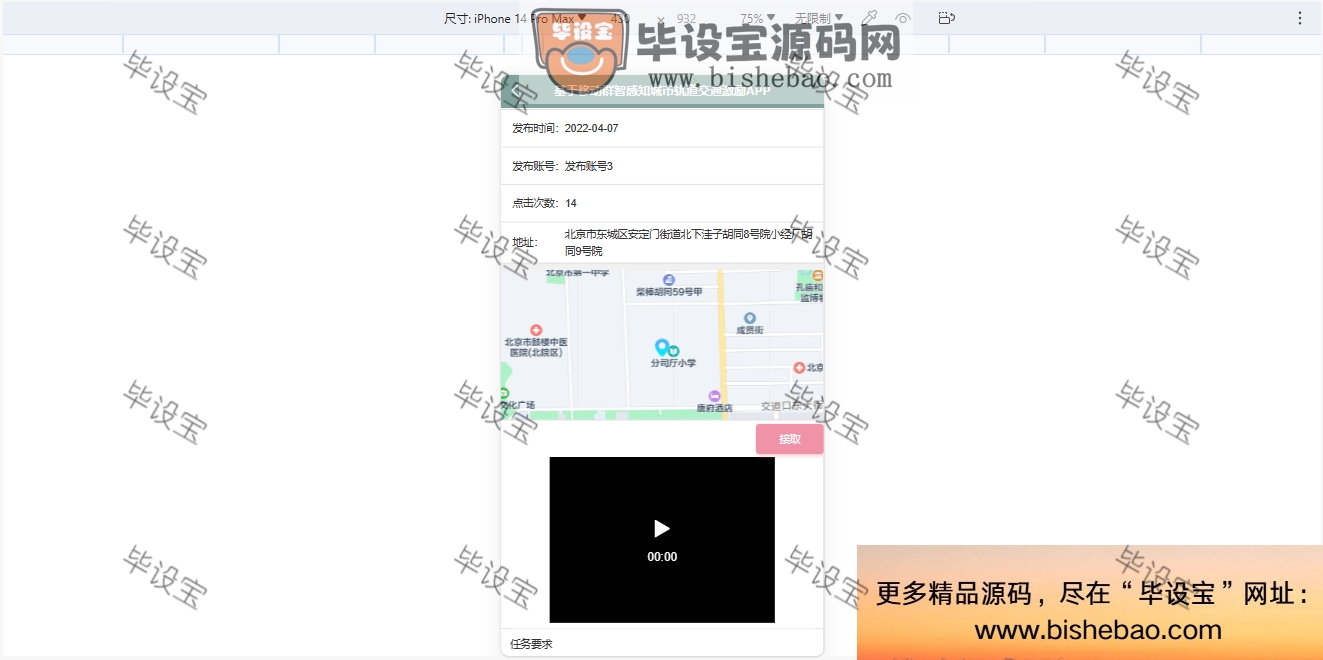Click the date text 2022-04-07
The height and width of the screenshot is (660, 1323).
point(592,129)
